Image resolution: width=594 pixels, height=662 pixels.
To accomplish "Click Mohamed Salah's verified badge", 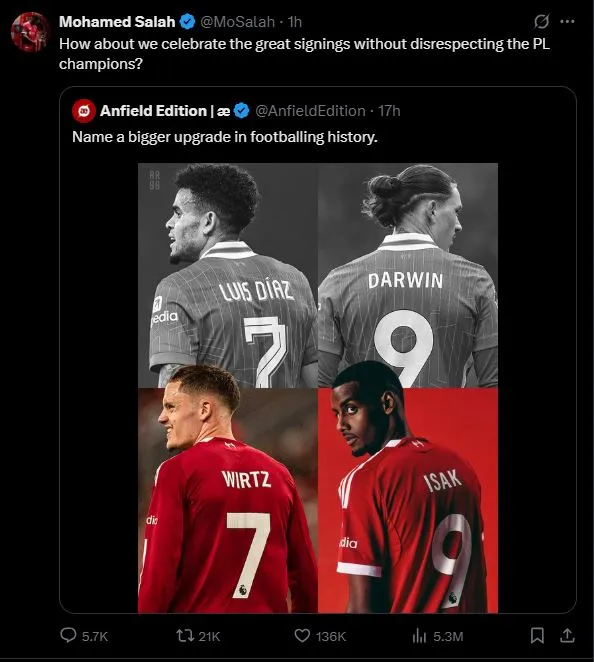I will pyautogui.click(x=187, y=22).
